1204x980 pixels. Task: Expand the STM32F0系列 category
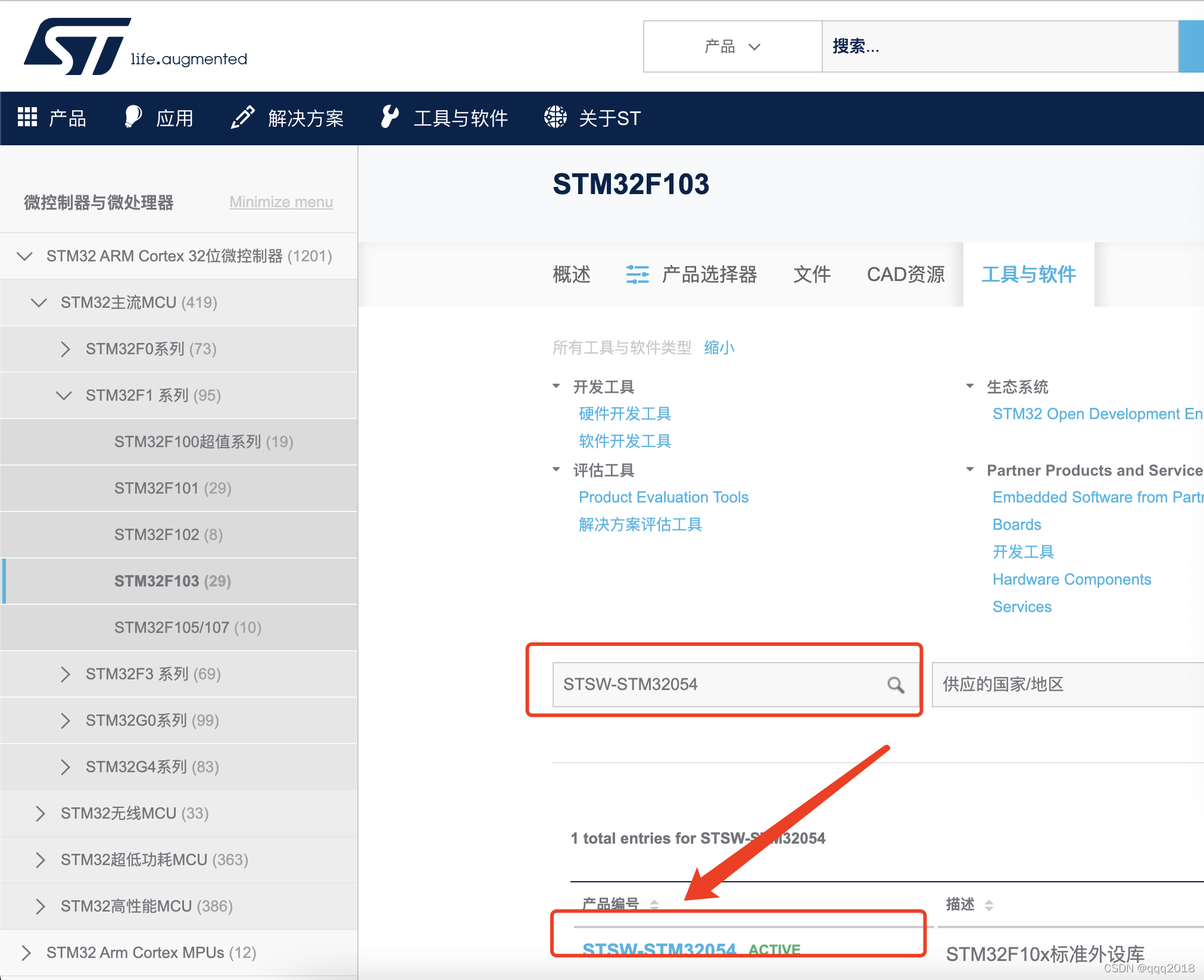point(65,349)
